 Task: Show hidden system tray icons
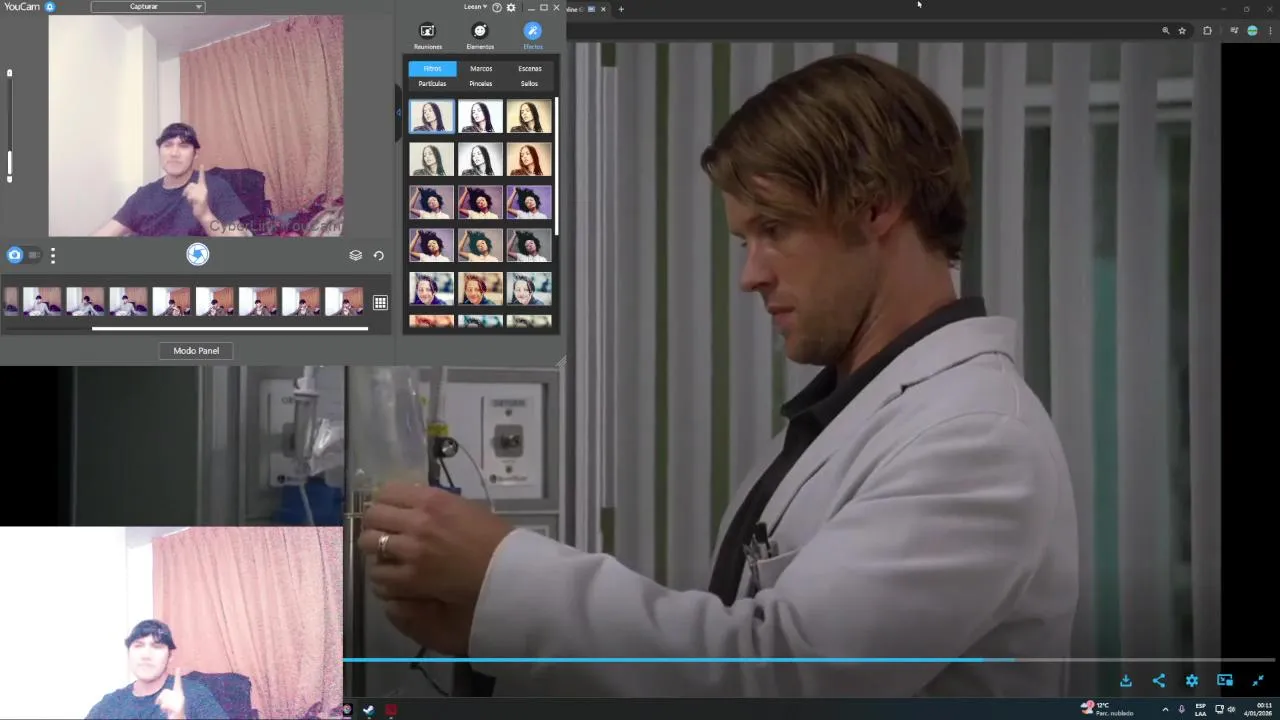1165,710
